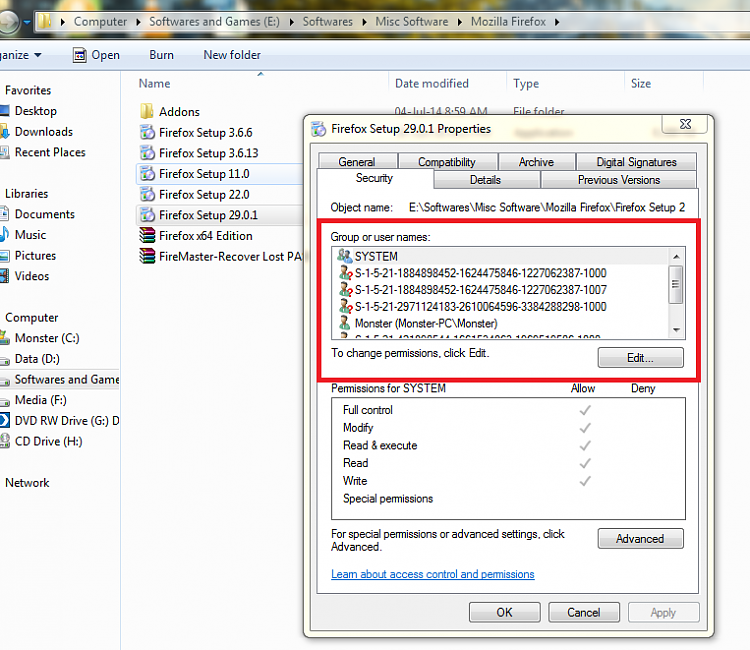Image resolution: width=750 pixels, height=650 pixels.
Task: Click the Downloads favorites icon
Action: point(4,132)
